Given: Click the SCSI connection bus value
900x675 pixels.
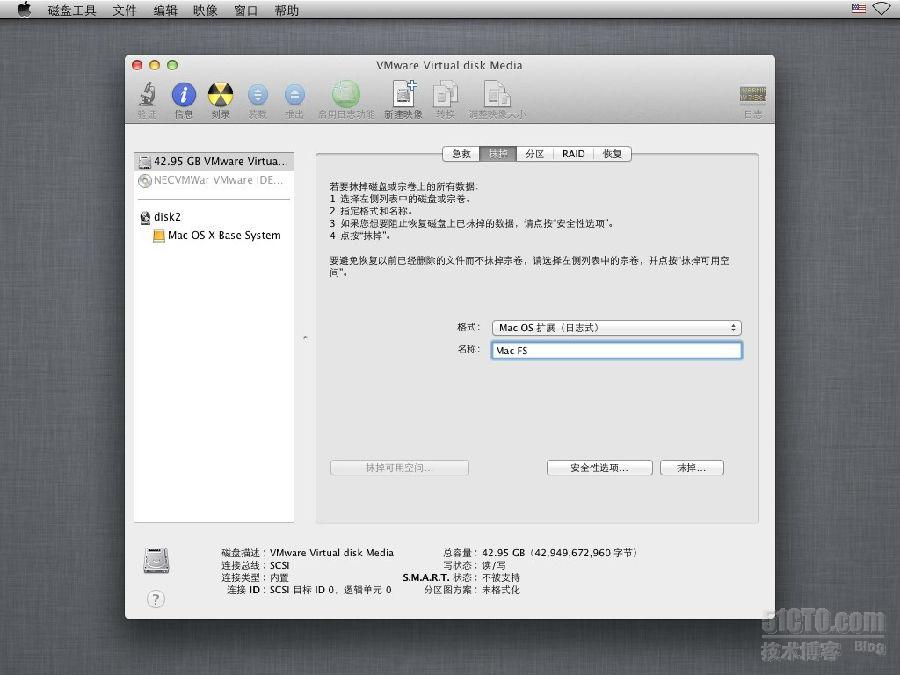Looking at the screenshot, I should click(280, 565).
